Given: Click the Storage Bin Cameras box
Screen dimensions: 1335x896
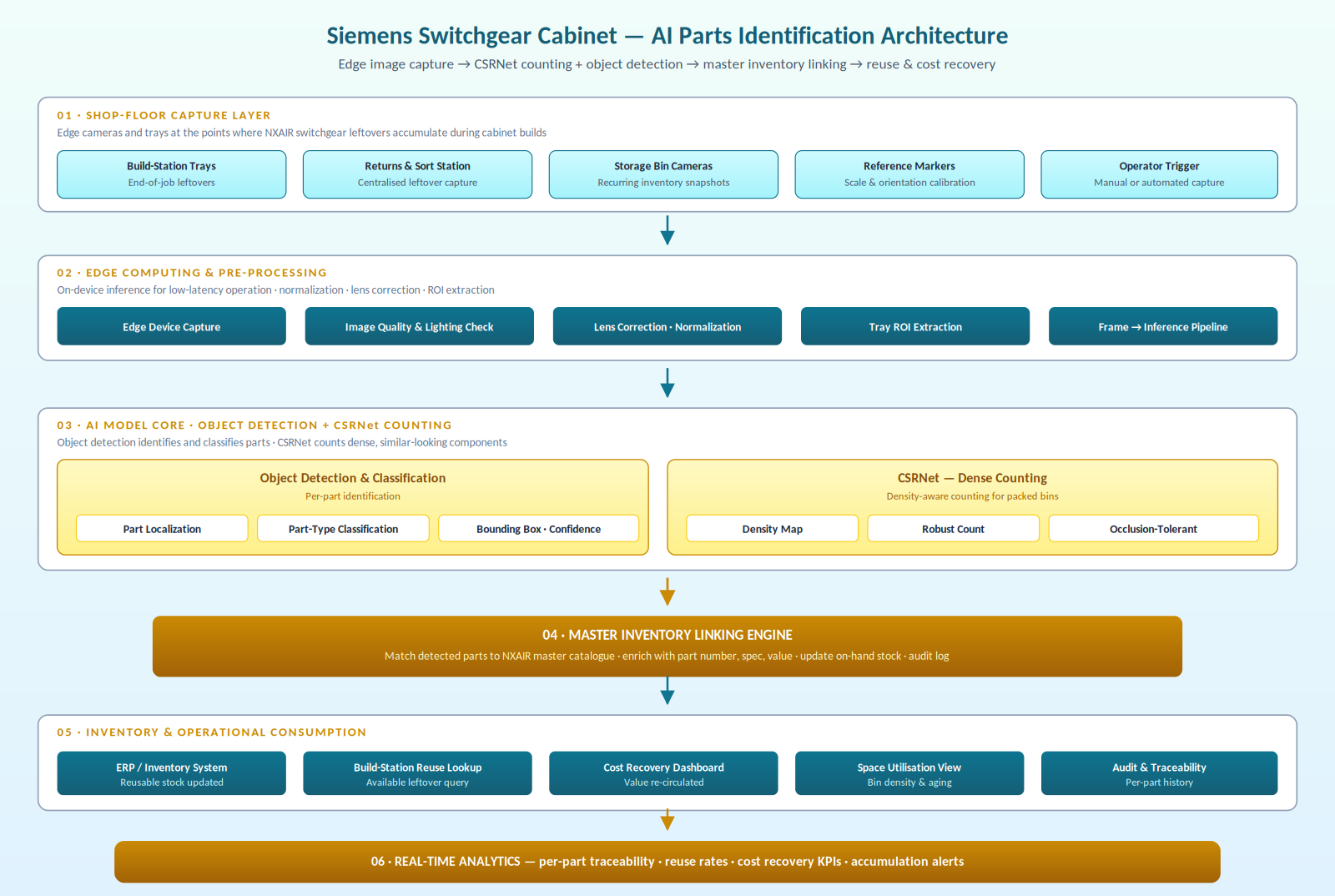Looking at the screenshot, I should click(663, 174).
